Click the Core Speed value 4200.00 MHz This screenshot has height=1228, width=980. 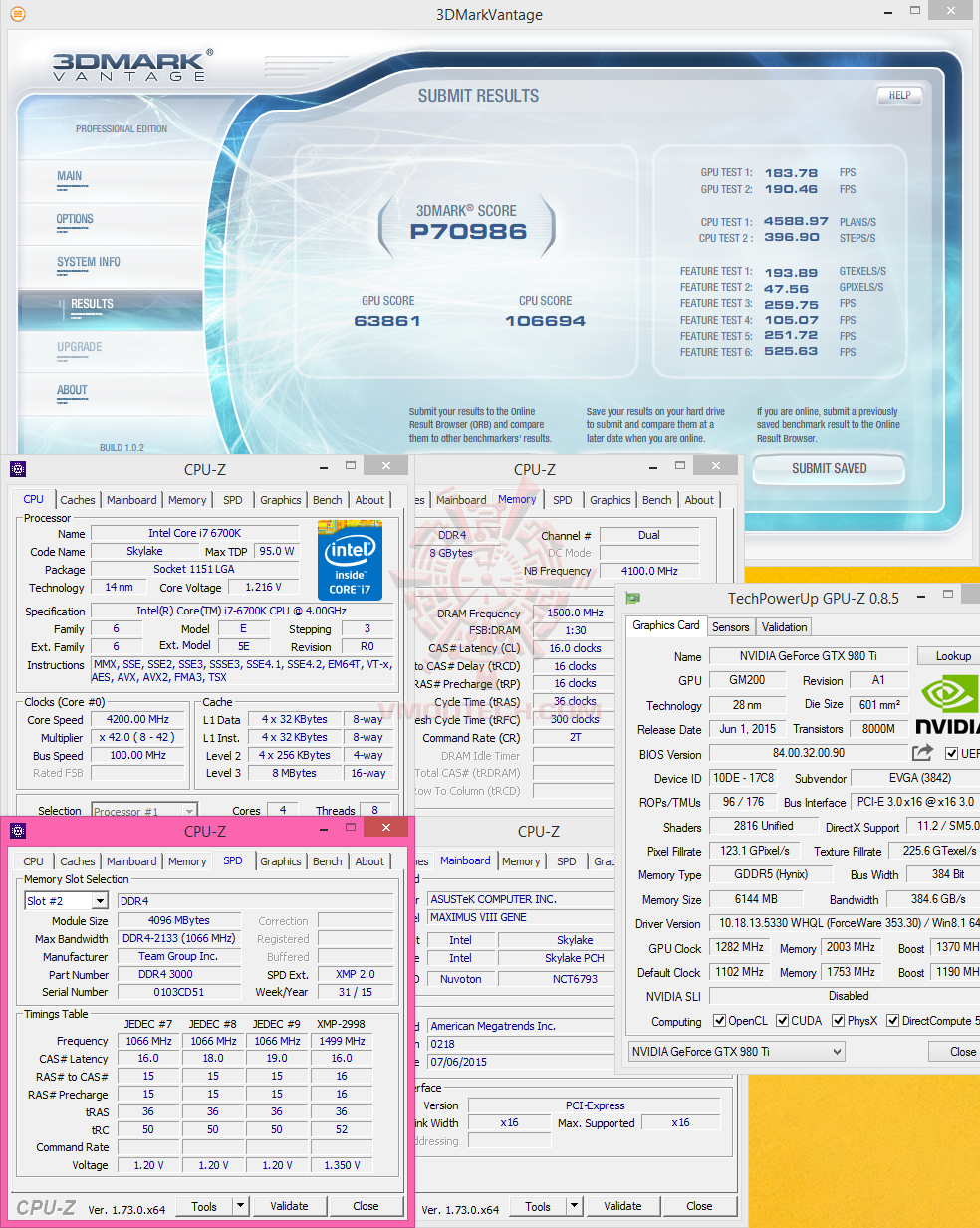tap(137, 719)
